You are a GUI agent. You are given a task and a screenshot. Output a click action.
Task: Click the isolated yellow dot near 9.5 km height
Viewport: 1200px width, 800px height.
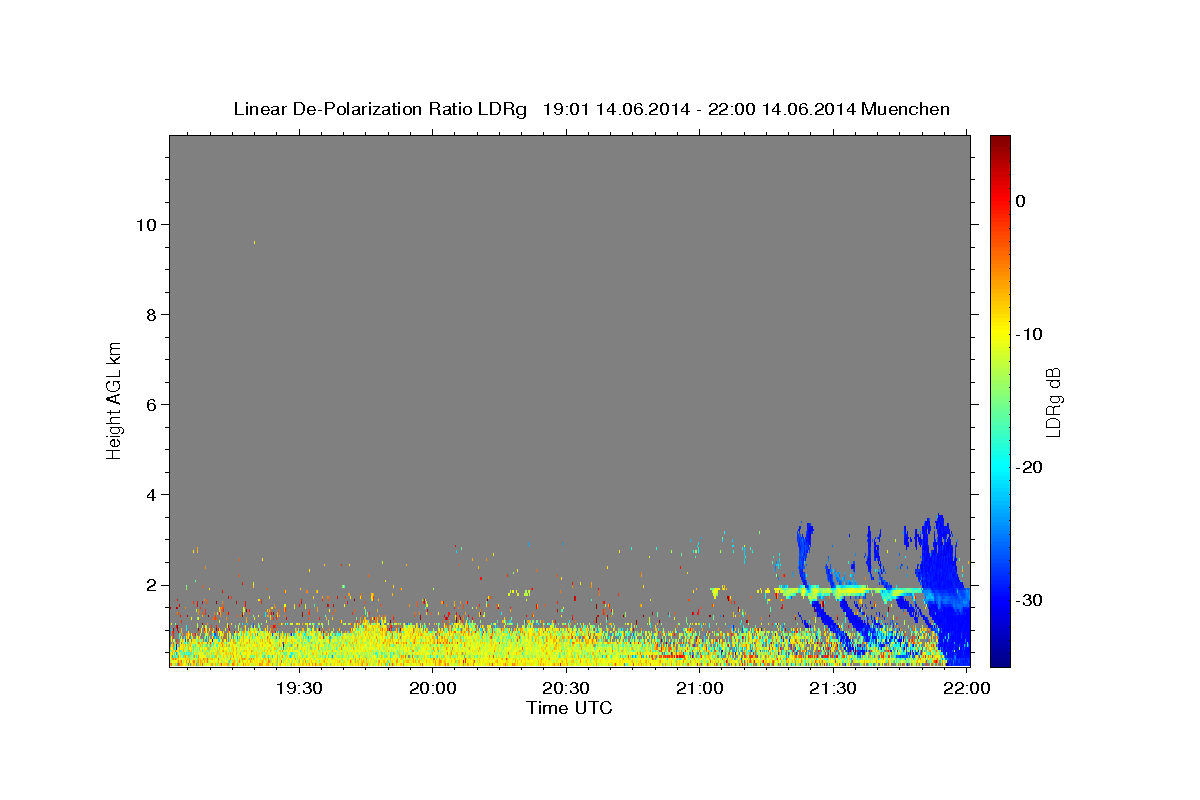(254, 242)
